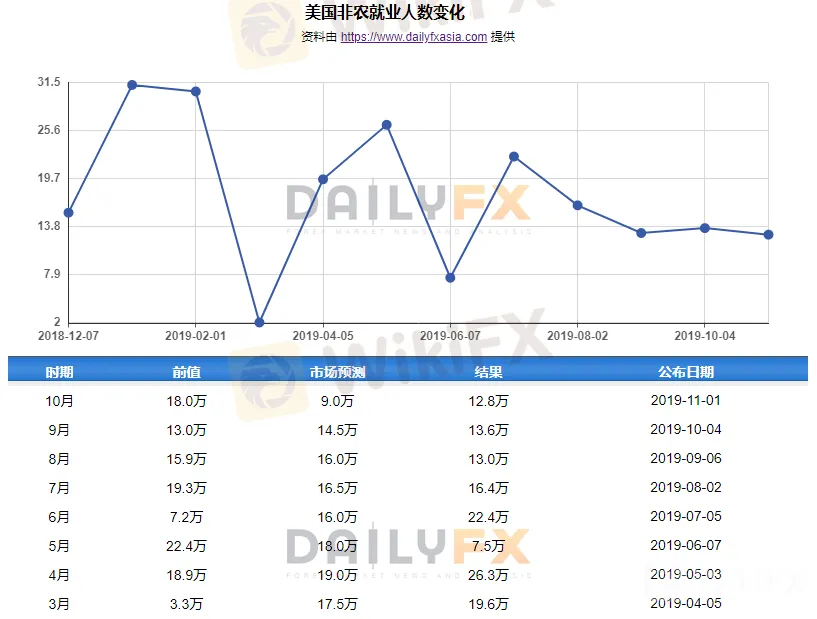Select the 公布日期 column header

point(686,372)
